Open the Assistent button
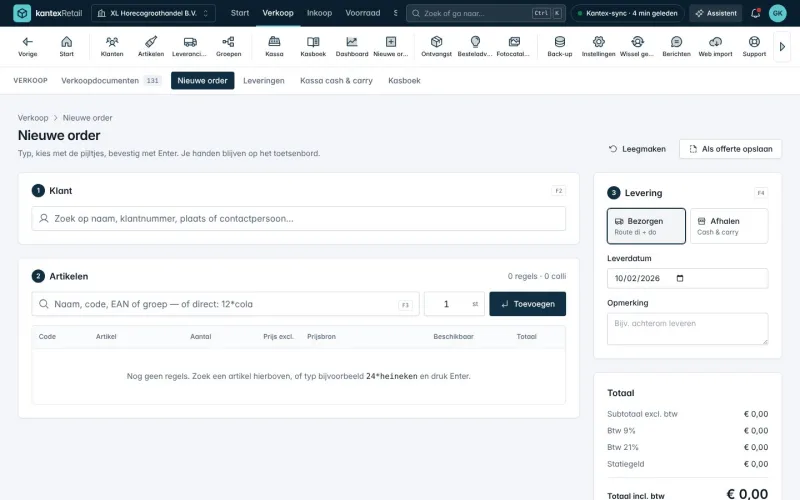Viewport: 800px width, 500px height. [716, 13]
